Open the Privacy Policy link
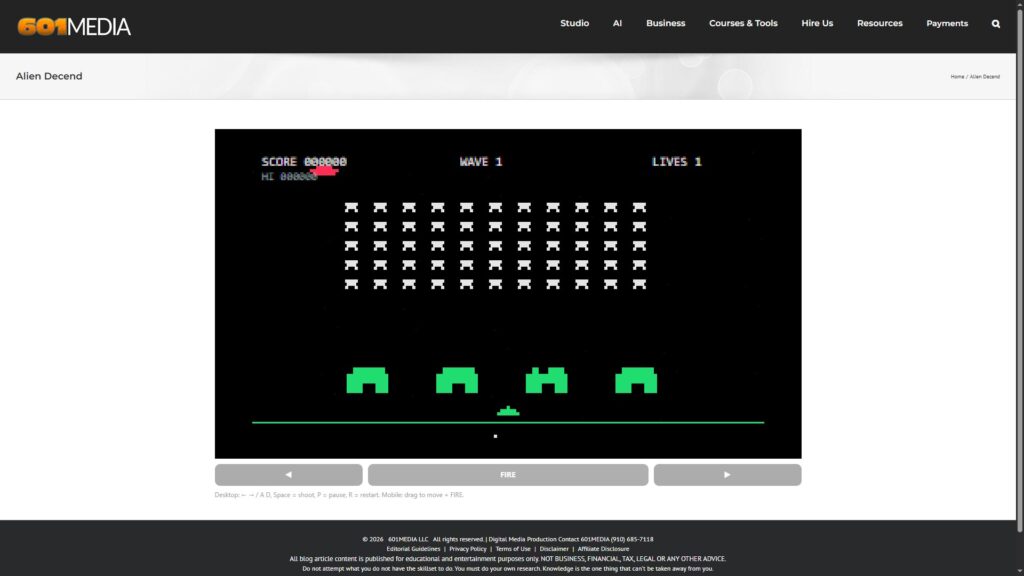The height and width of the screenshot is (576, 1024). (x=469, y=548)
